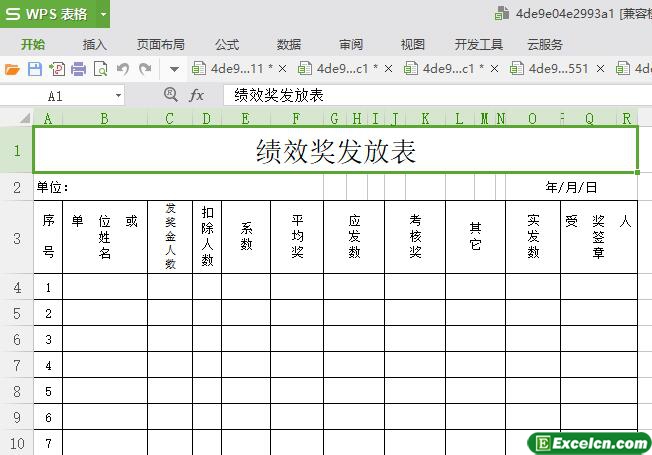Select column A header
The image size is (652, 455).
pyautogui.click(x=48, y=119)
